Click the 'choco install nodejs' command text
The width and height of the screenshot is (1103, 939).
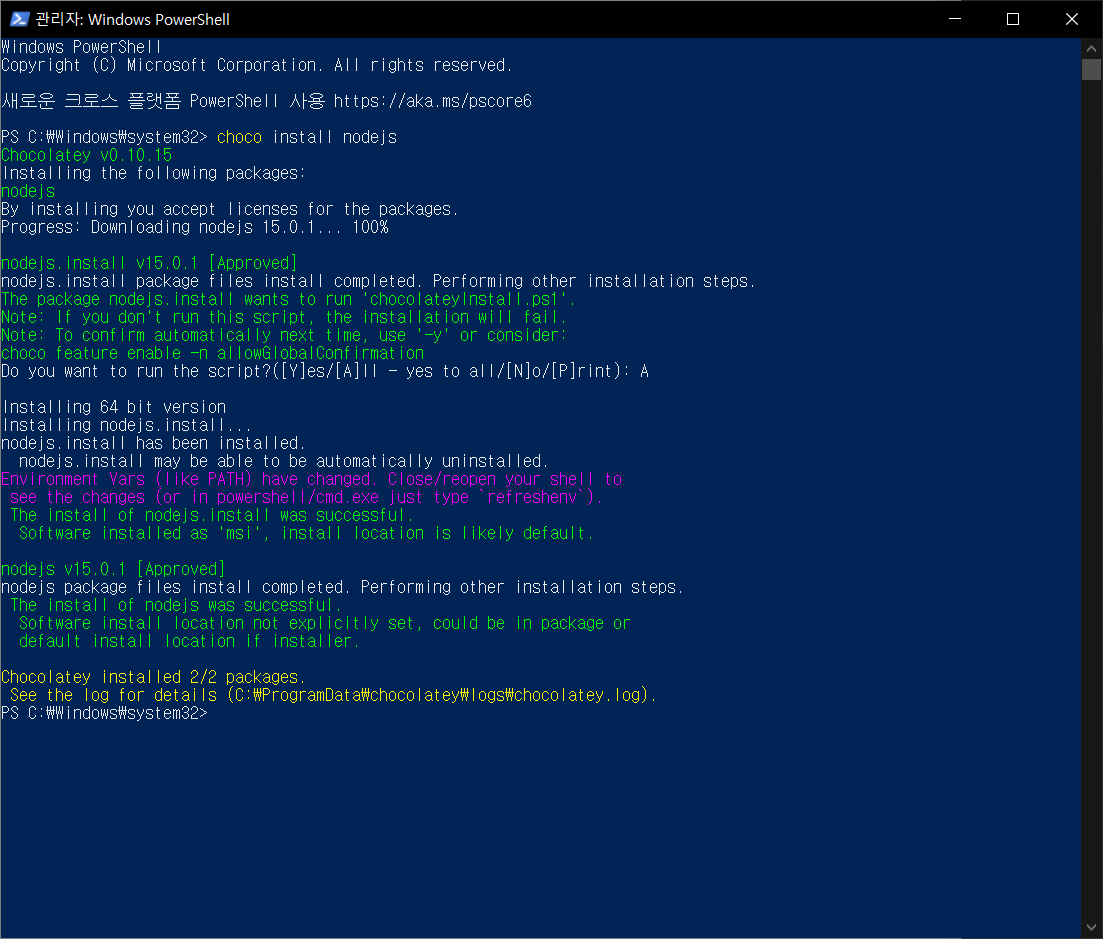tap(307, 137)
